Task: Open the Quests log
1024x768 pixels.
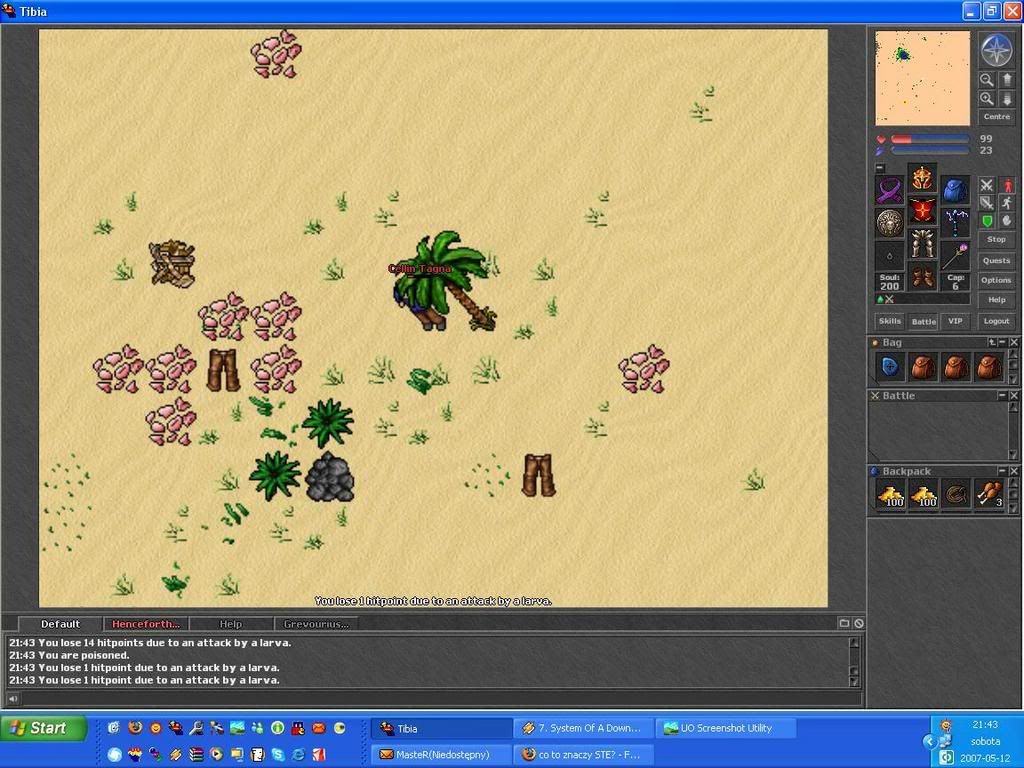Action: coord(997,261)
